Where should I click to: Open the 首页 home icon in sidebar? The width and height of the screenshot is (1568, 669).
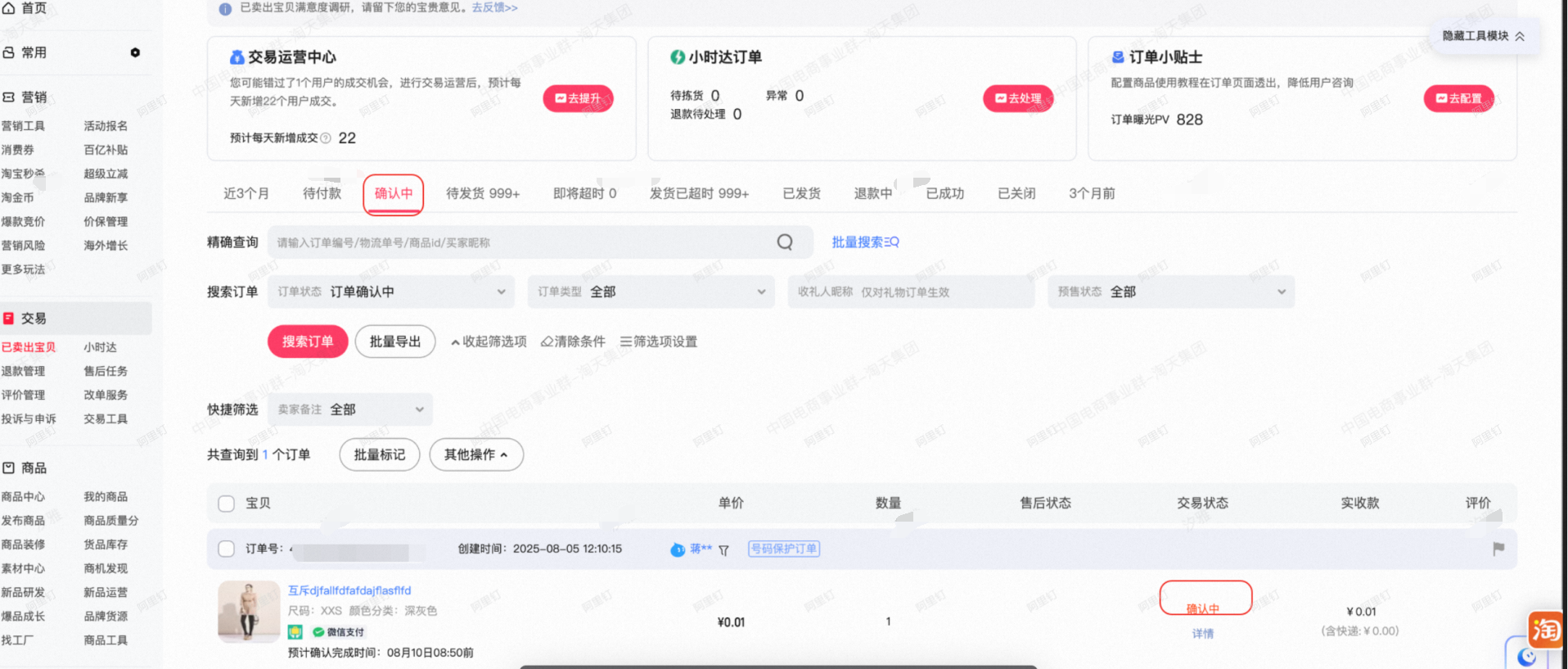[8, 7]
